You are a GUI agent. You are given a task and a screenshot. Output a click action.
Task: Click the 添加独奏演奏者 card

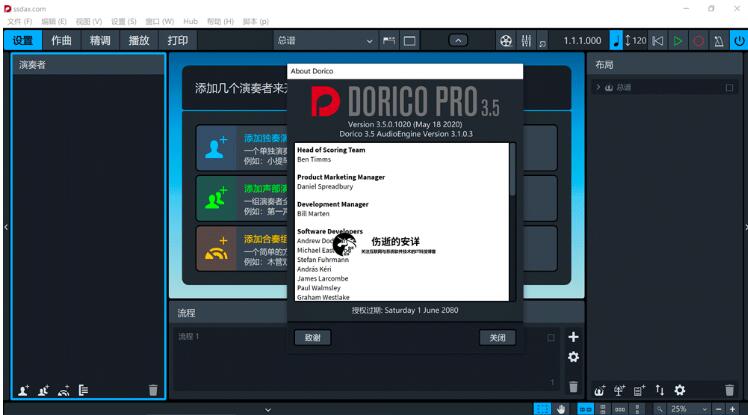click(x=242, y=148)
